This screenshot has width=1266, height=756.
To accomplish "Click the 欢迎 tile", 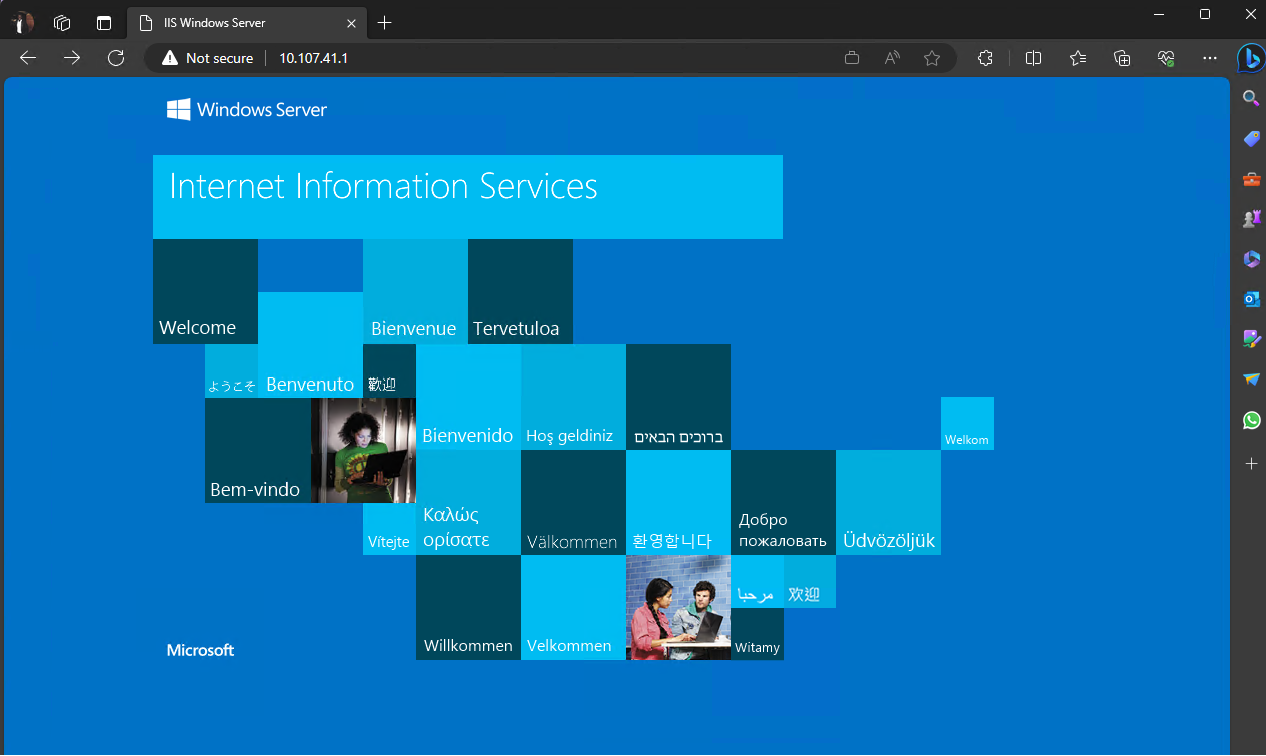I will [810, 581].
